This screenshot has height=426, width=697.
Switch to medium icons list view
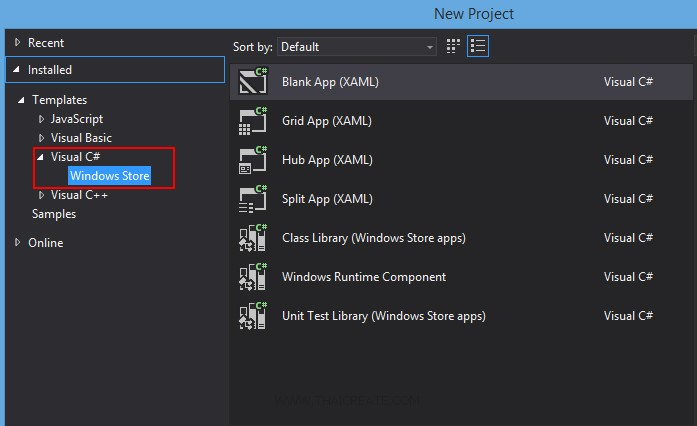click(478, 46)
